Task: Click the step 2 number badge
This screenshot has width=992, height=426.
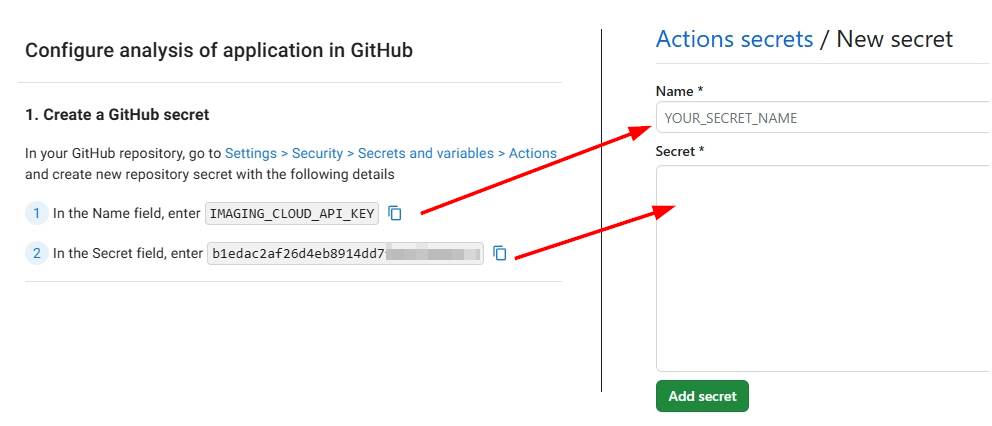Action: coord(37,254)
